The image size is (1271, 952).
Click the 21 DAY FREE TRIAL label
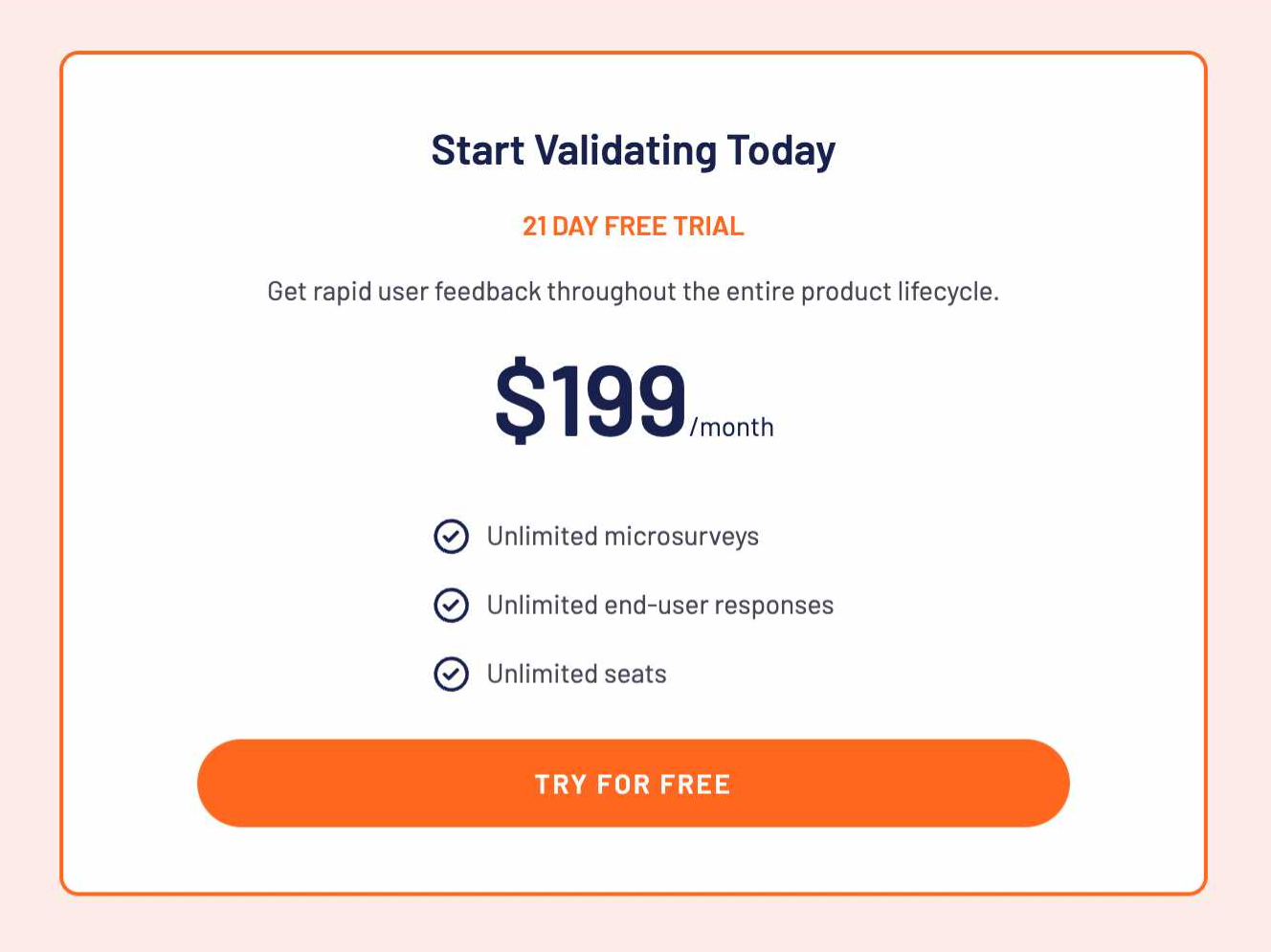(633, 226)
